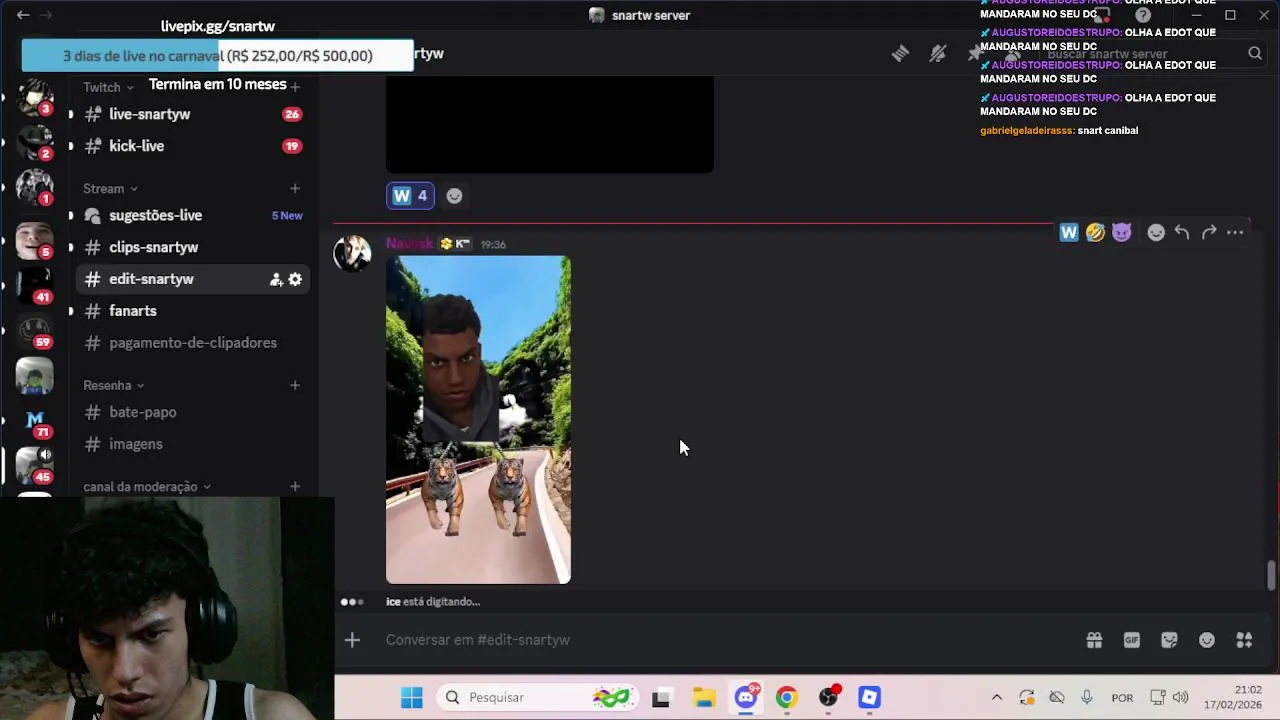Open the GIF picker
This screenshot has height=720, width=1280.
[1132, 640]
